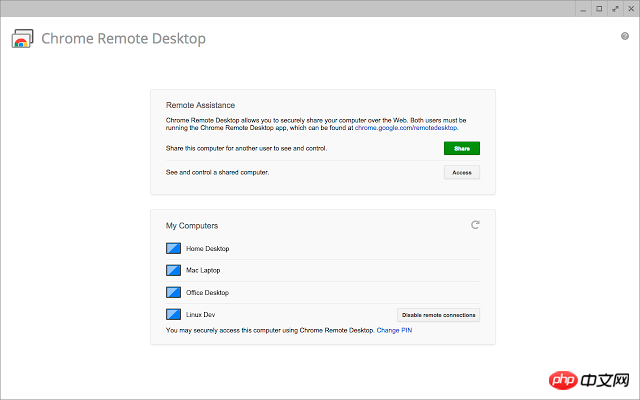This screenshot has height=400, width=640.
Task: Close the Chrome Remote Desktop window
Action: click(631, 9)
